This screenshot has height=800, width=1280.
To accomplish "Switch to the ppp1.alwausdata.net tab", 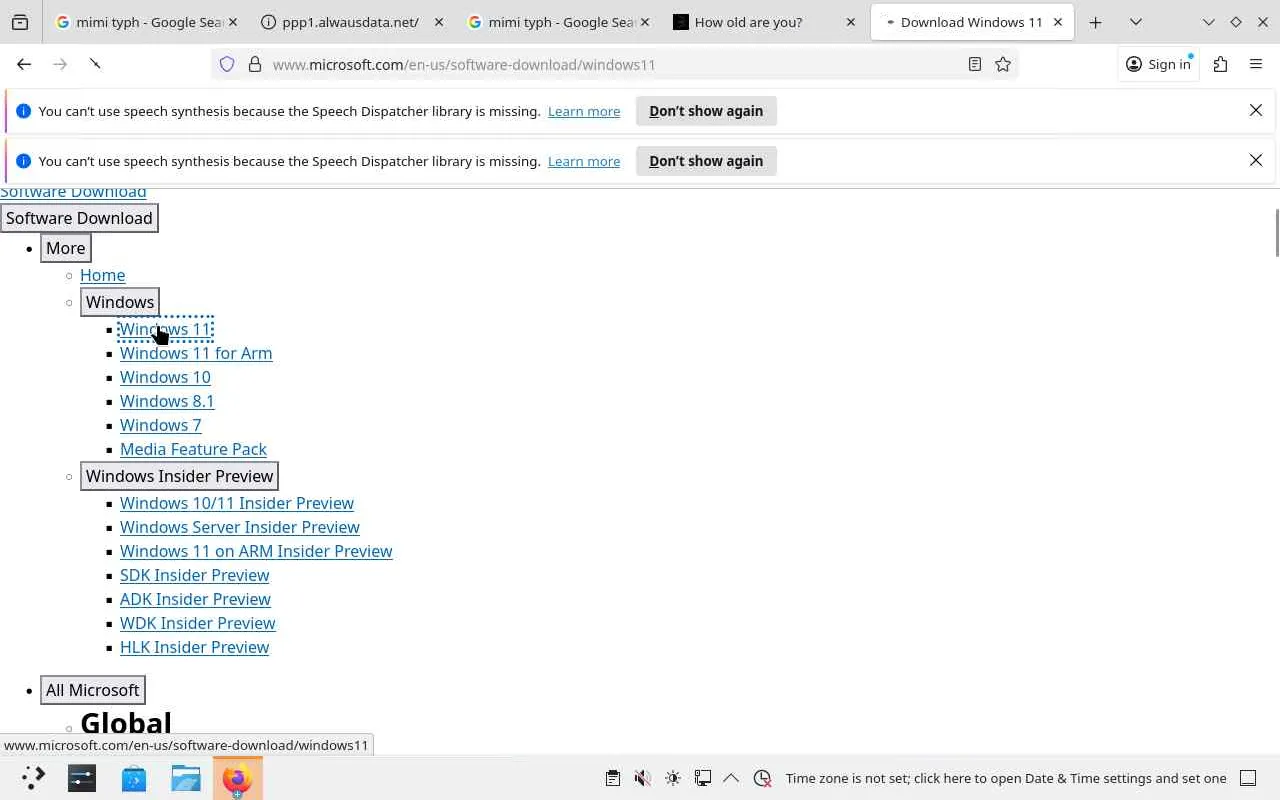I will click(x=350, y=22).
